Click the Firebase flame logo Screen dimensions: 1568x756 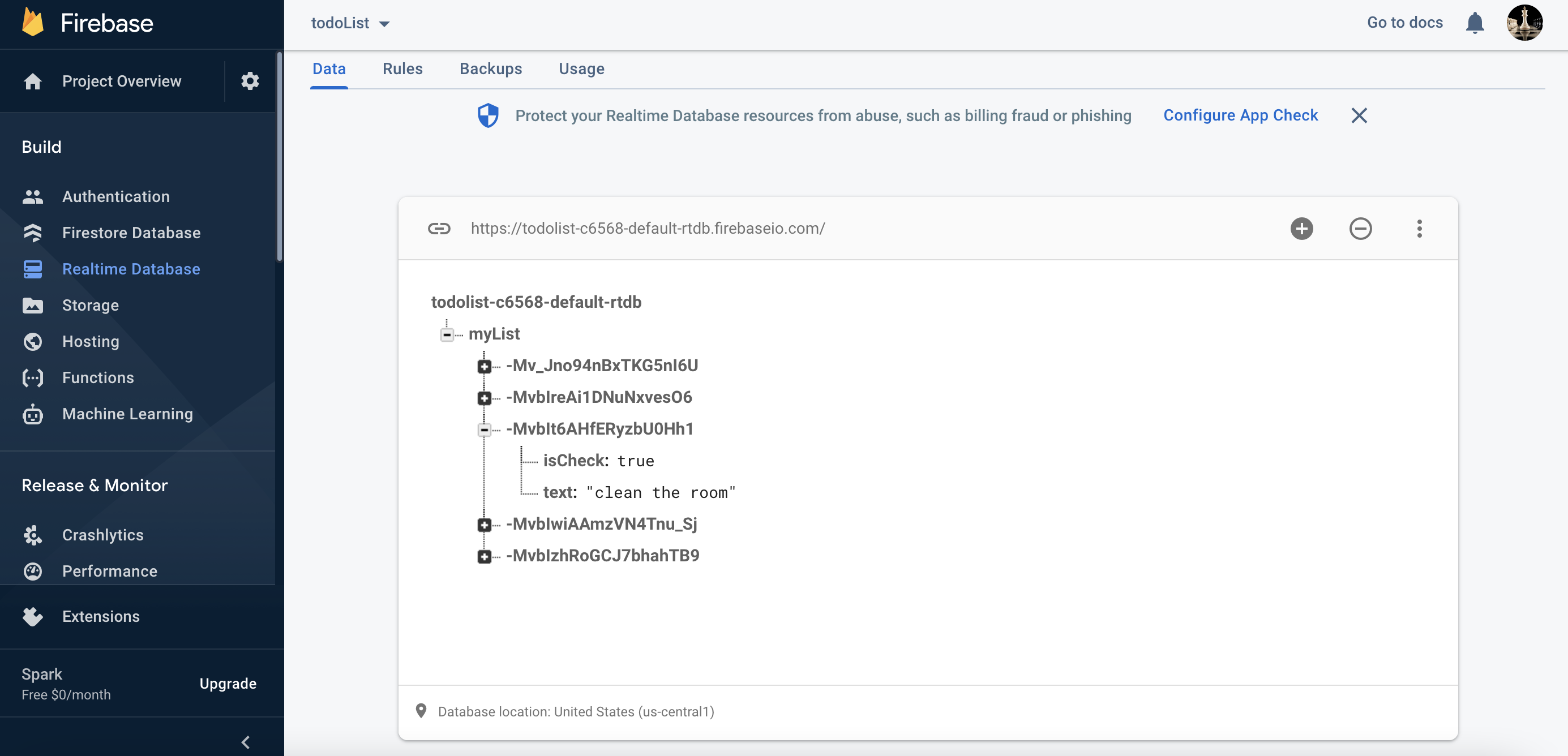pos(33,23)
